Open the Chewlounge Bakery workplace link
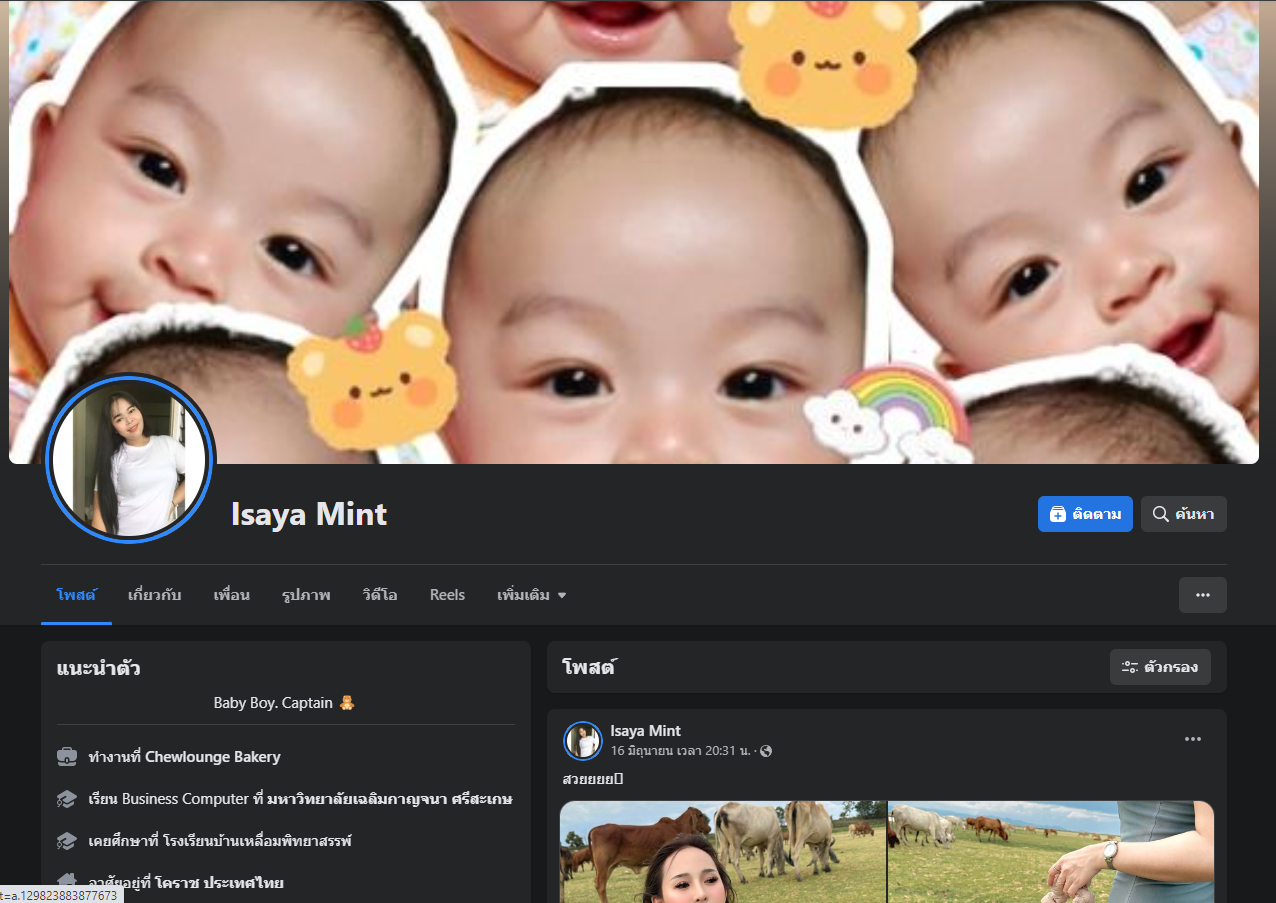 213,757
